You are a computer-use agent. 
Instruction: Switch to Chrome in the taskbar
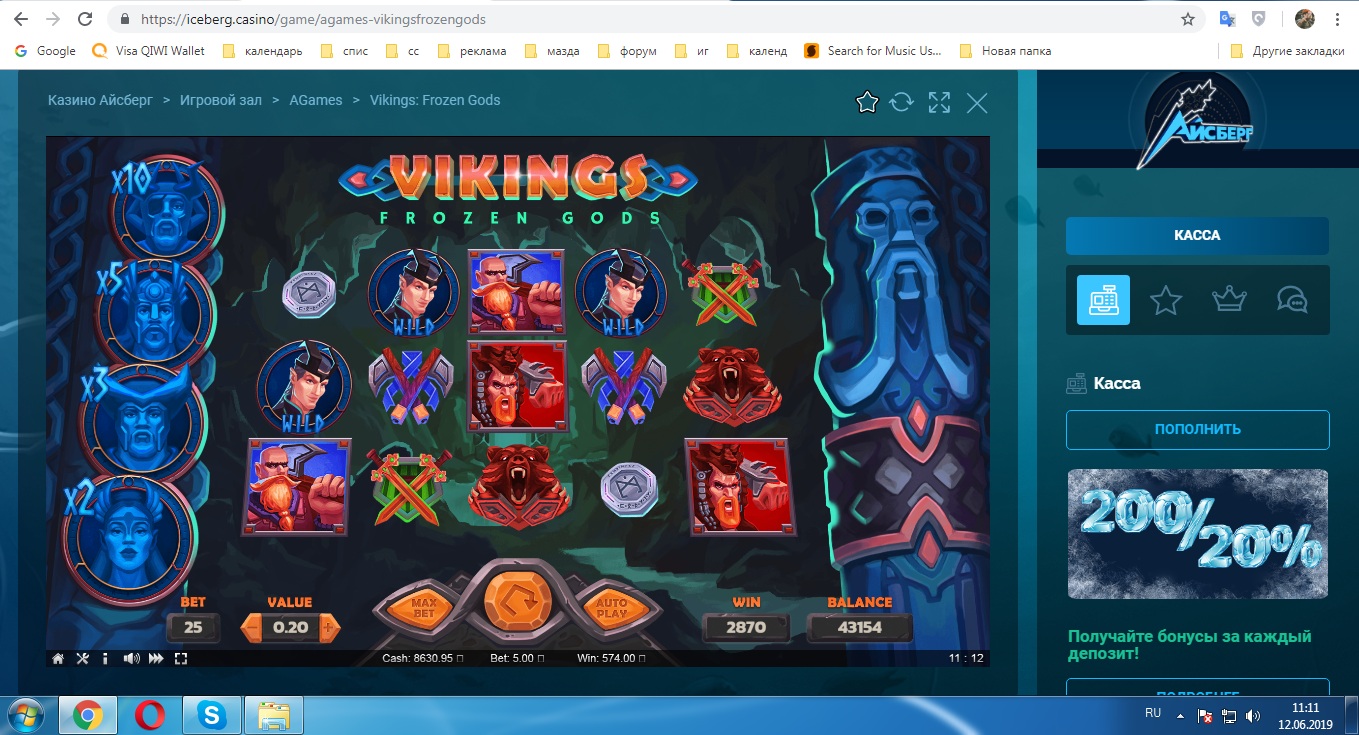pos(88,715)
